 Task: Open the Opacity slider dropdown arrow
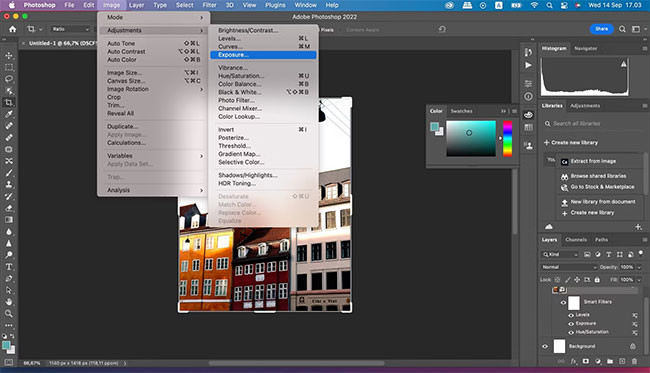tap(639, 267)
